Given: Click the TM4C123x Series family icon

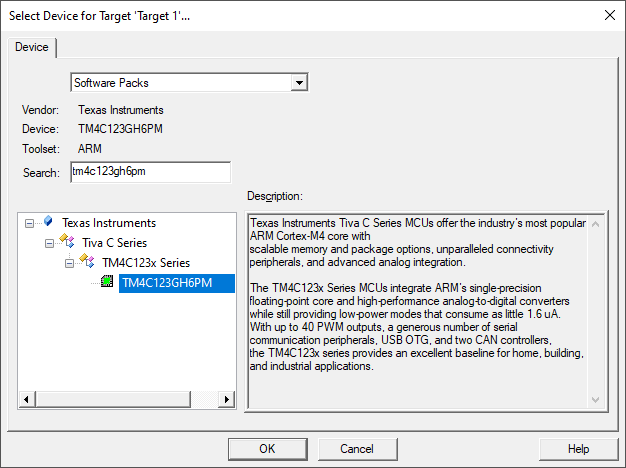Looking at the screenshot, I should [x=87, y=261].
